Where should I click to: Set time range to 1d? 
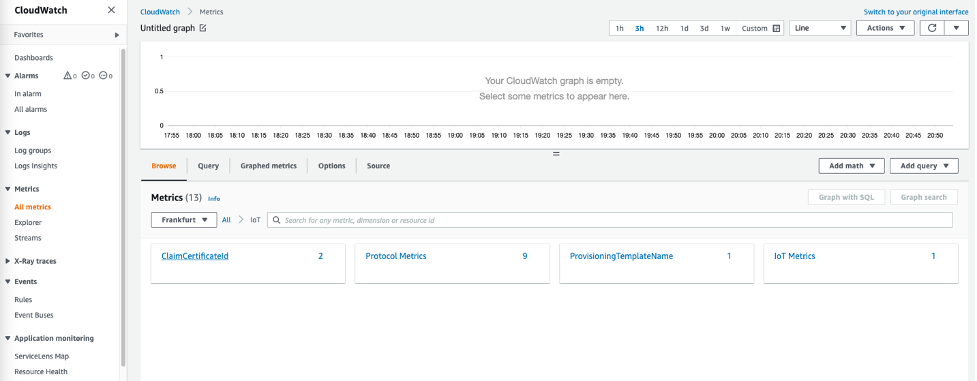click(684, 29)
